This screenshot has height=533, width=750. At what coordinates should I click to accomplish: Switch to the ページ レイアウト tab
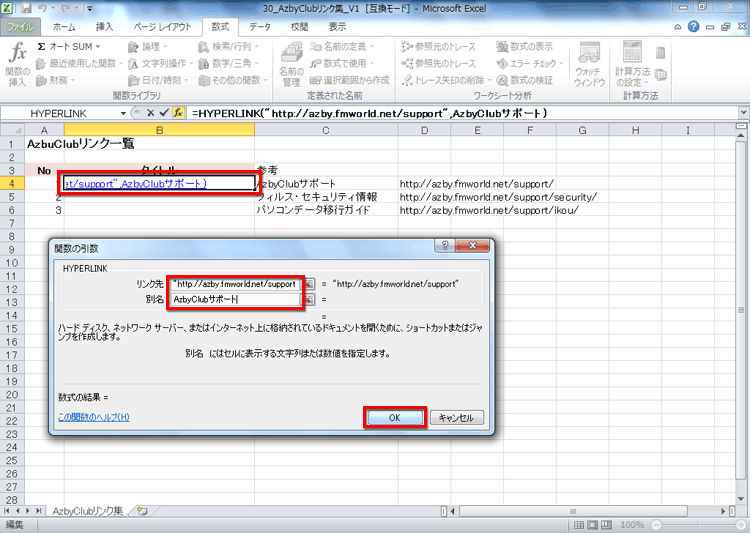(x=162, y=27)
